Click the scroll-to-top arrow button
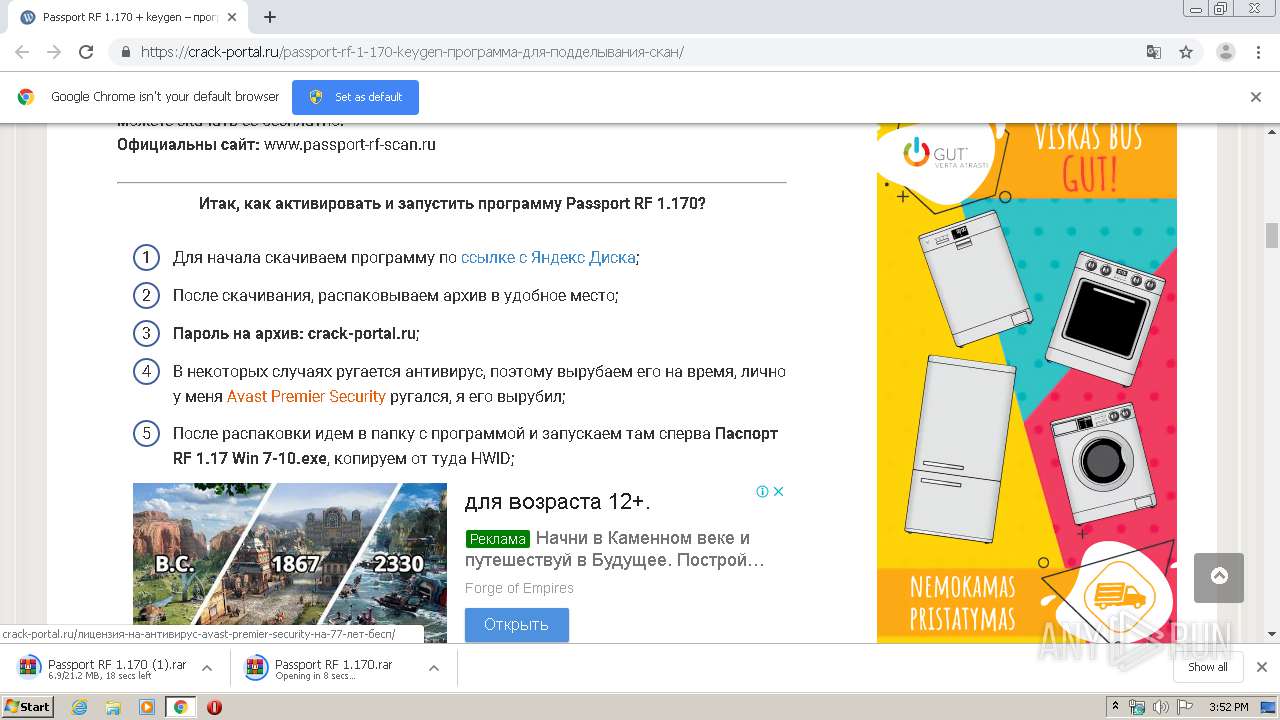Viewport: 1280px width, 720px height. pos(1219,577)
